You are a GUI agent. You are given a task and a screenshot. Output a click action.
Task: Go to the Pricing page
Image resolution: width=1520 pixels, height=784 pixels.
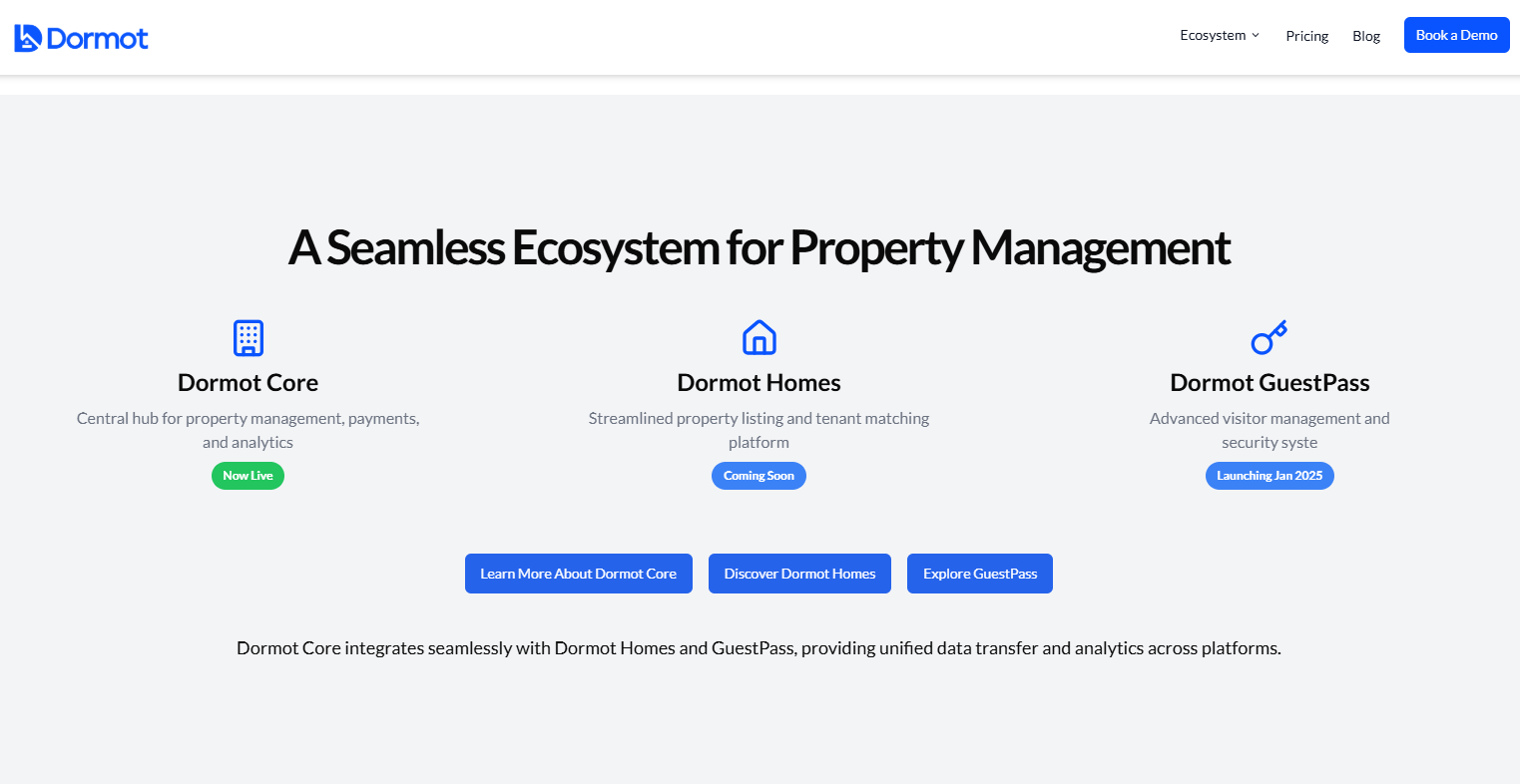click(1306, 36)
